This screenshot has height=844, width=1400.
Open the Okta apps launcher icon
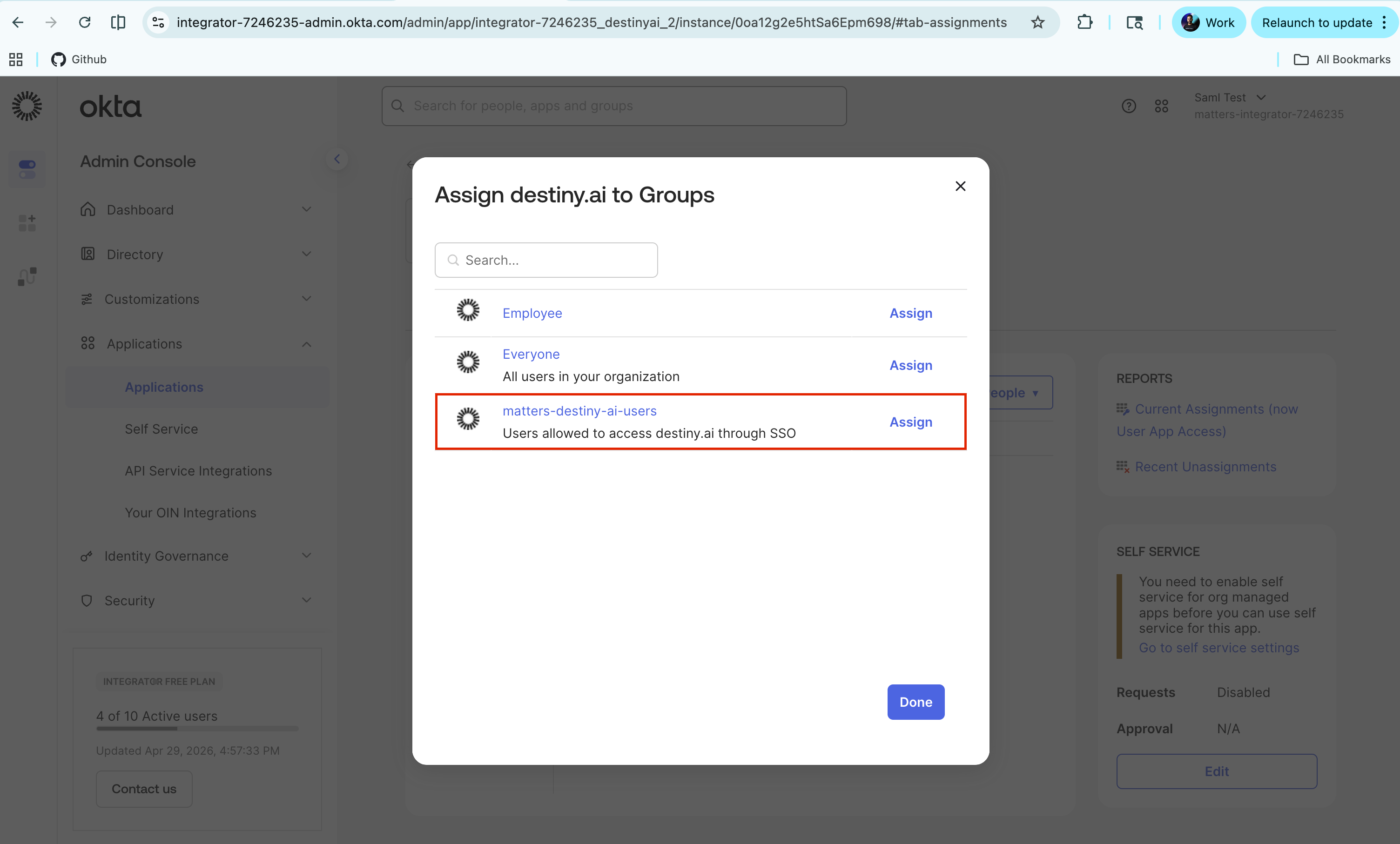[1161, 106]
